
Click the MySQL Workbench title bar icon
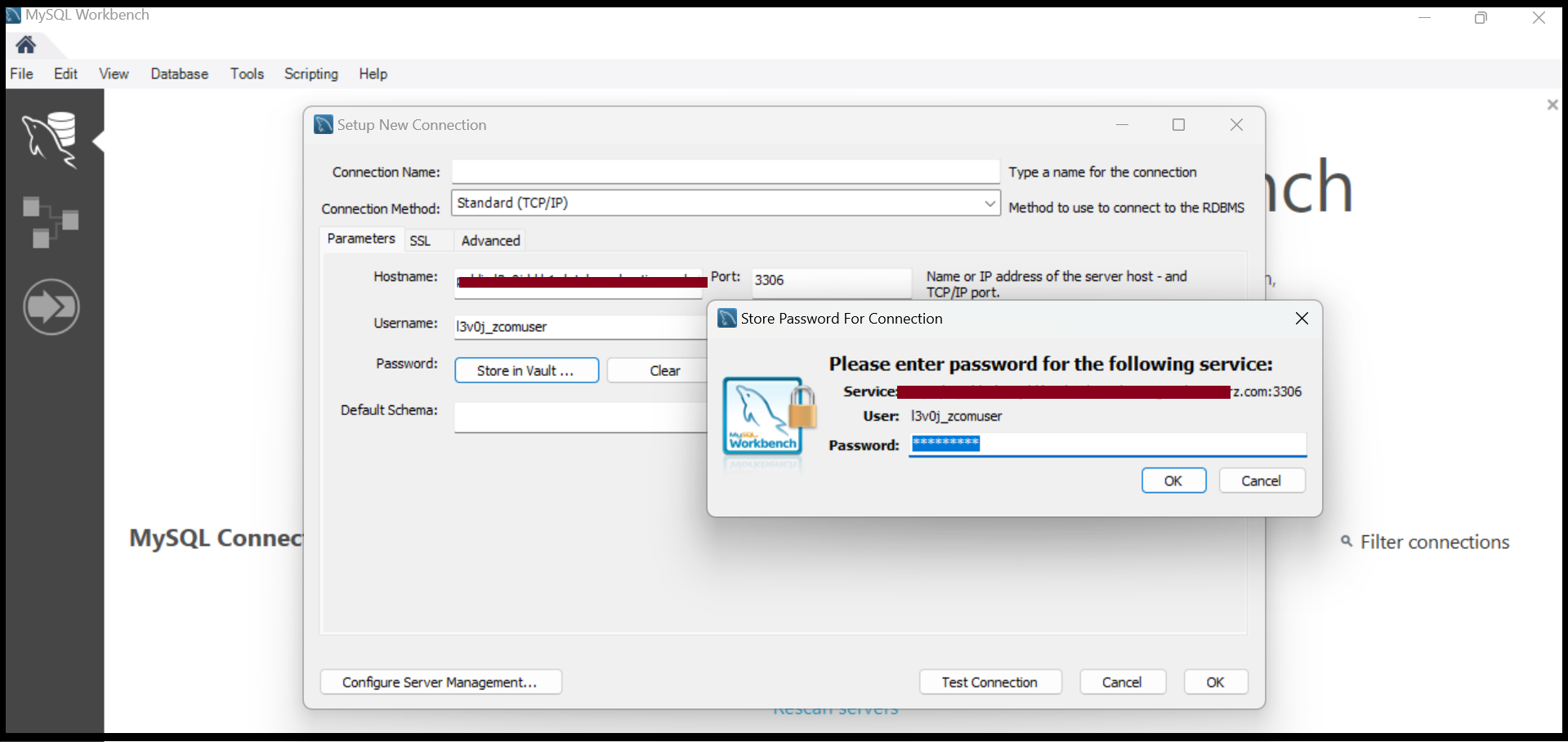click(x=13, y=15)
